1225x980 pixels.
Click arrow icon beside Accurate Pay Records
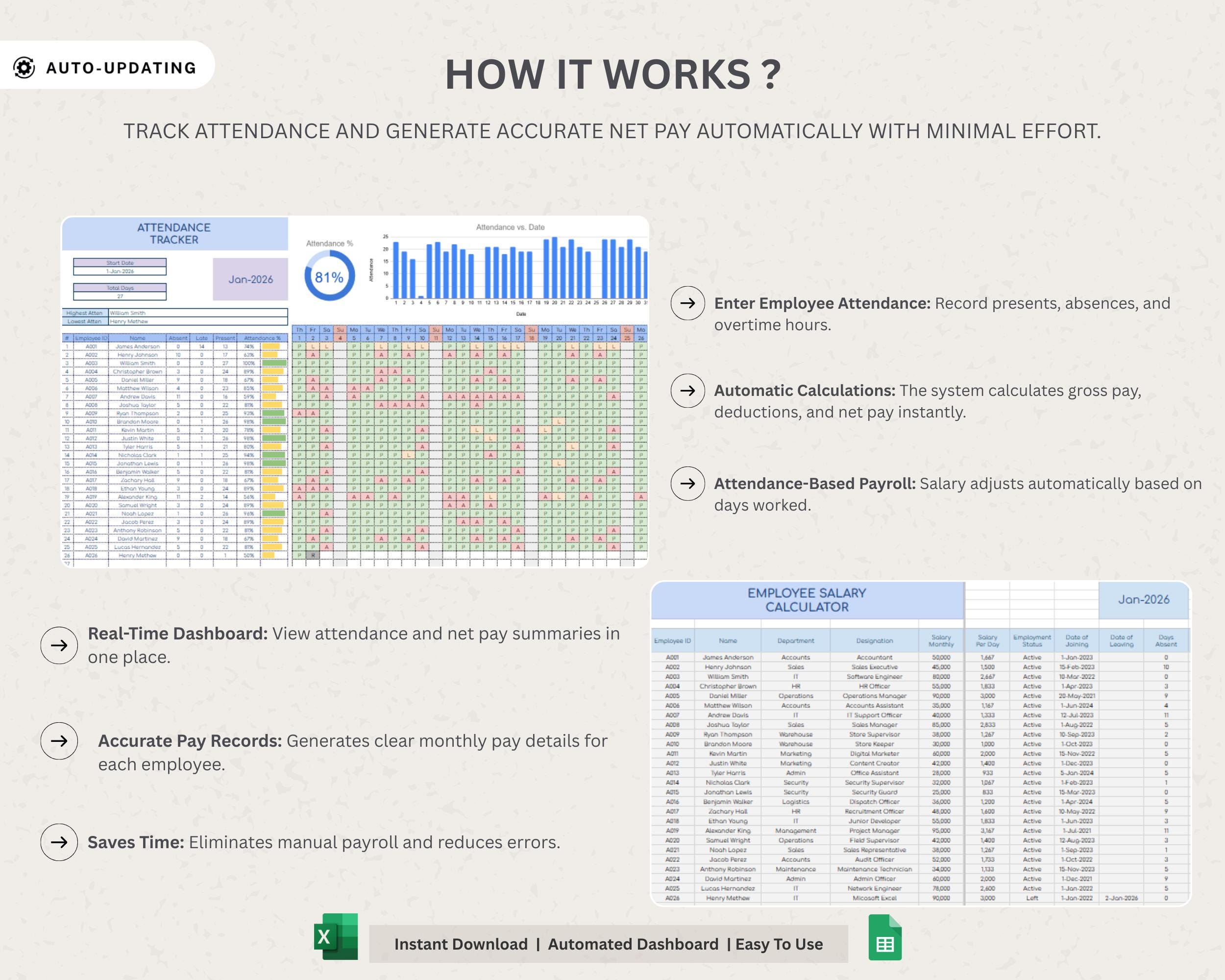59,741
